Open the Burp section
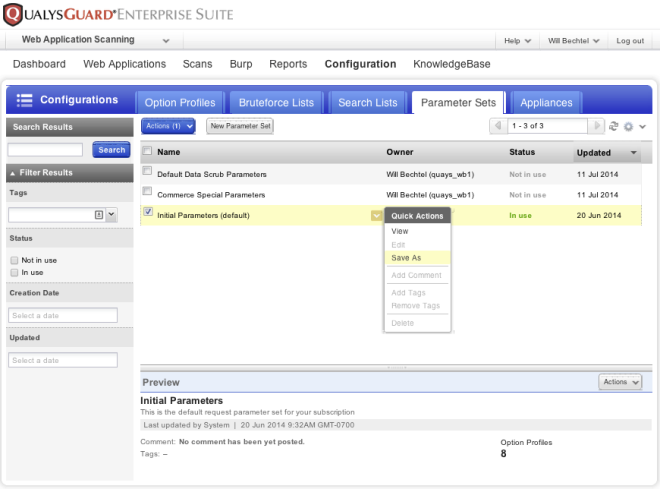Screen dimensions: 660x489 pos(241,64)
